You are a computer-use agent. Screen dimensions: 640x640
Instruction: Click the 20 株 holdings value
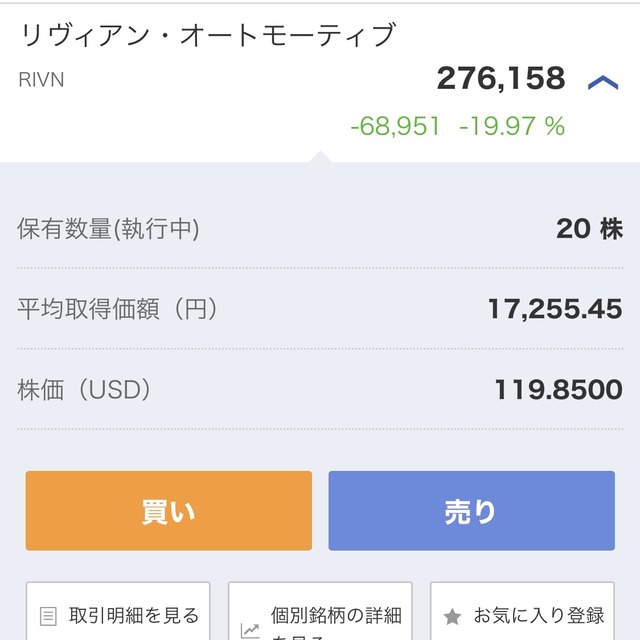(x=590, y=229)
